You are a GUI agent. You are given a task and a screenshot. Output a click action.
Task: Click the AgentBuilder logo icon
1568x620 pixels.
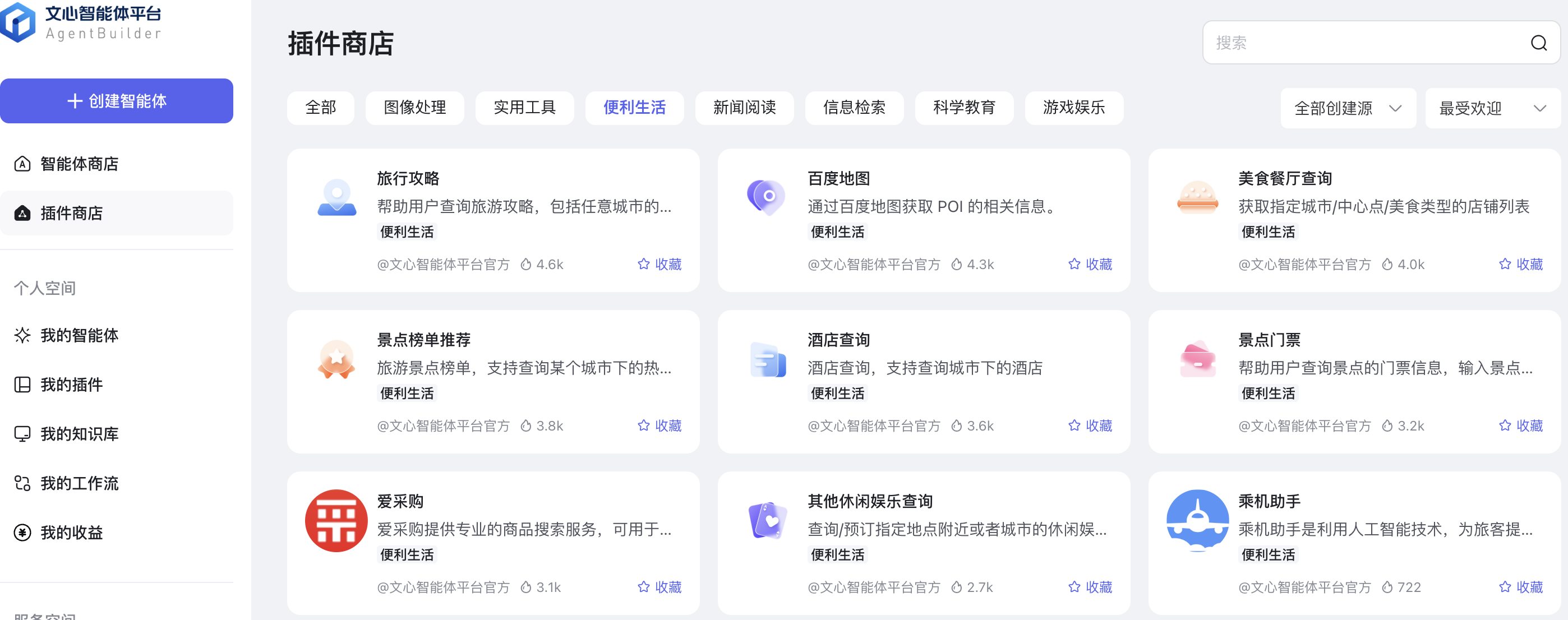19,22
